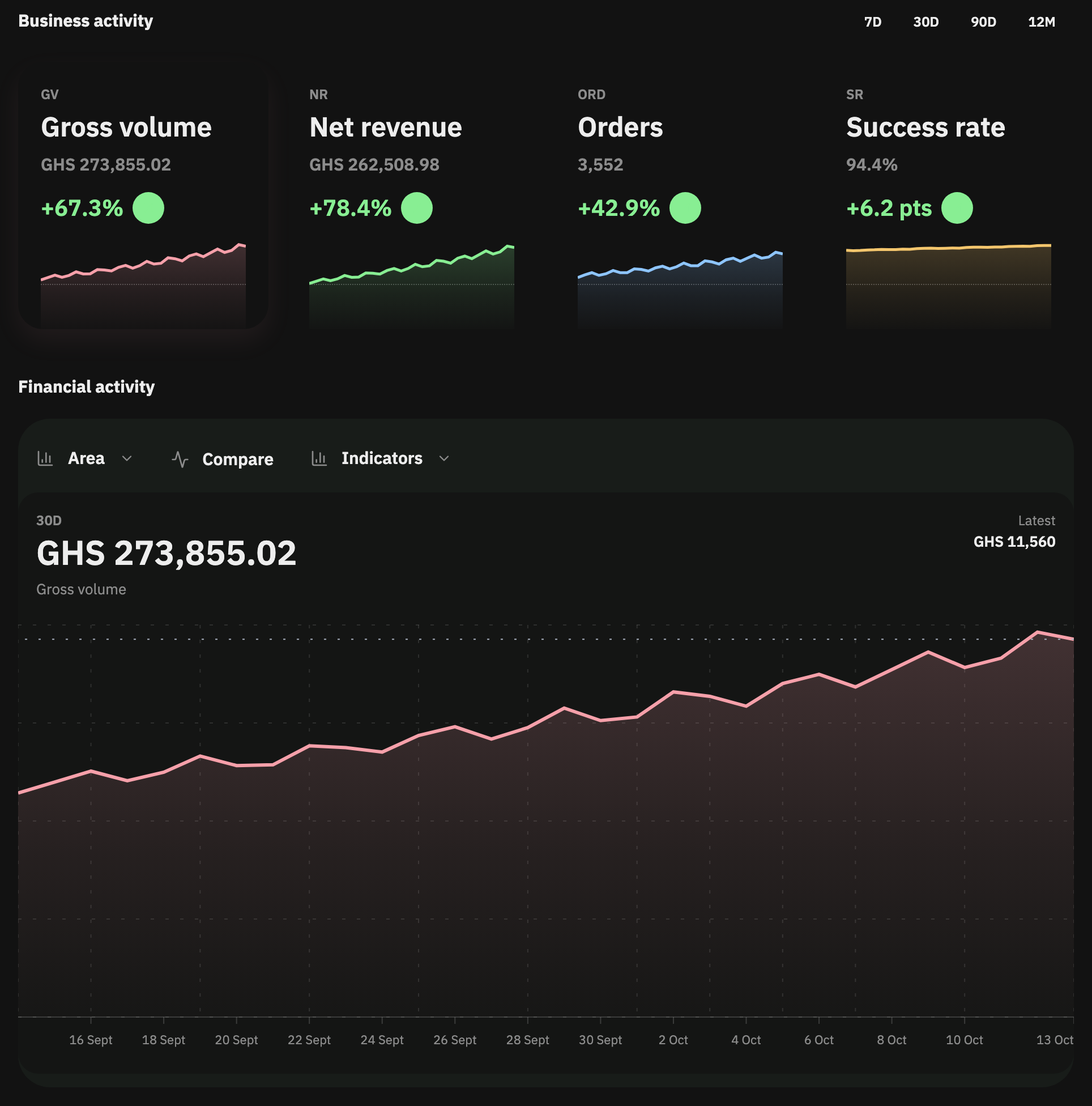Click the 16 Sept axis label
Screen dimensions: 1092x1106
coord(91,1040)
